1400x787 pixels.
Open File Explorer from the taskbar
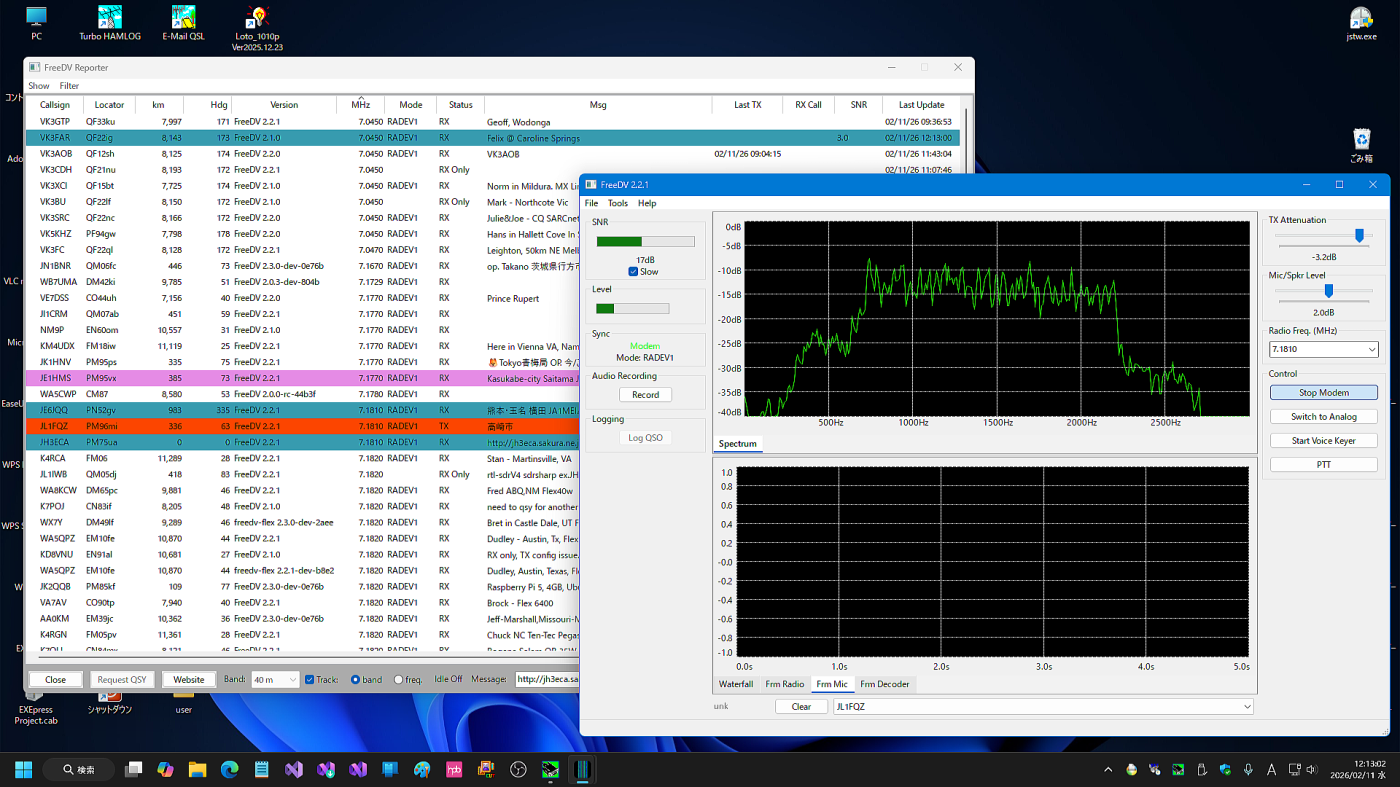pos(197,769)
